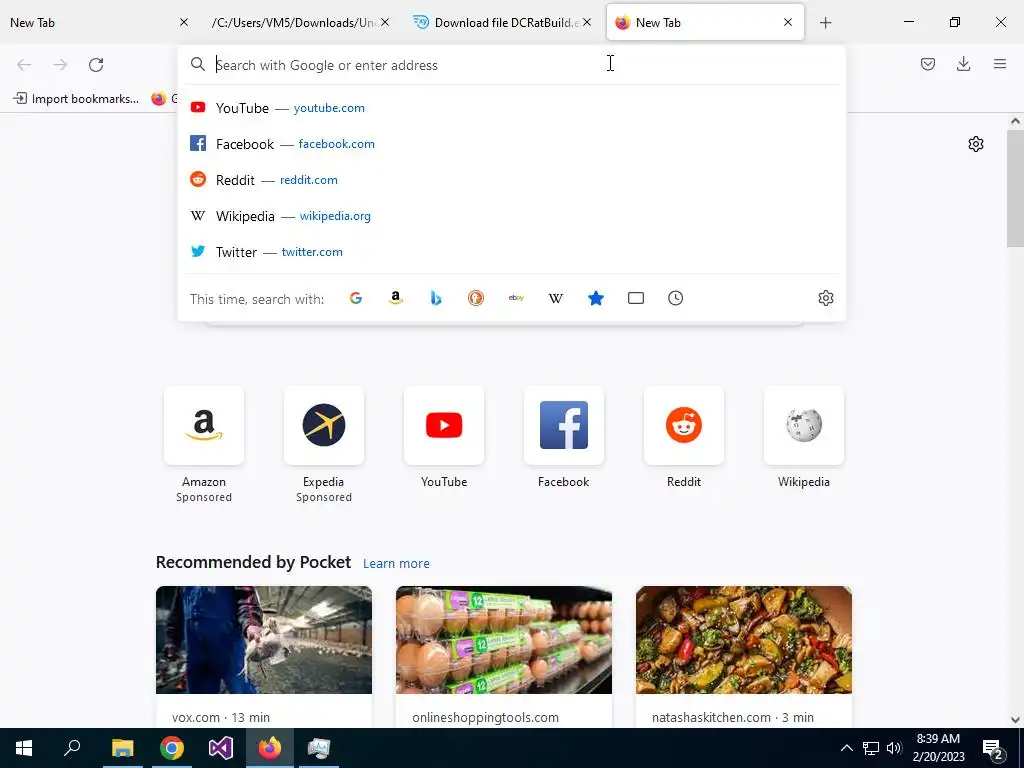Launch File Explorer from taskbar
Image resolution: width=1024 pixels, height=768 pixels.
pos(122,748)
